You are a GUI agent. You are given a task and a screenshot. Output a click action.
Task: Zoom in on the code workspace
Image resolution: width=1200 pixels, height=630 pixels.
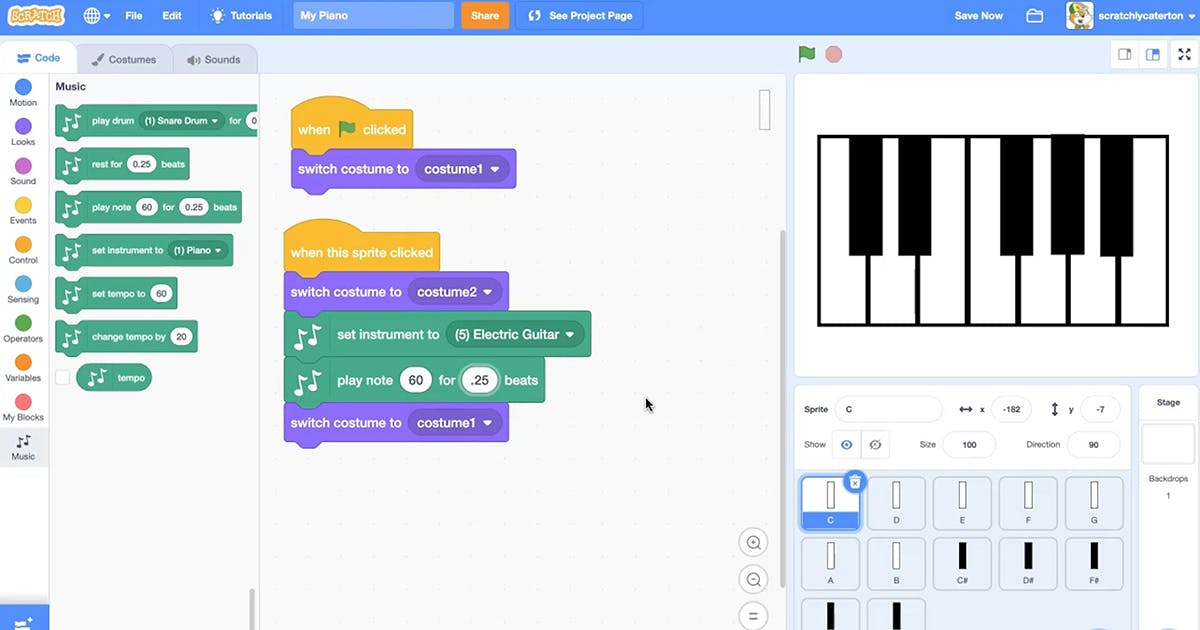tap(753, 542)
